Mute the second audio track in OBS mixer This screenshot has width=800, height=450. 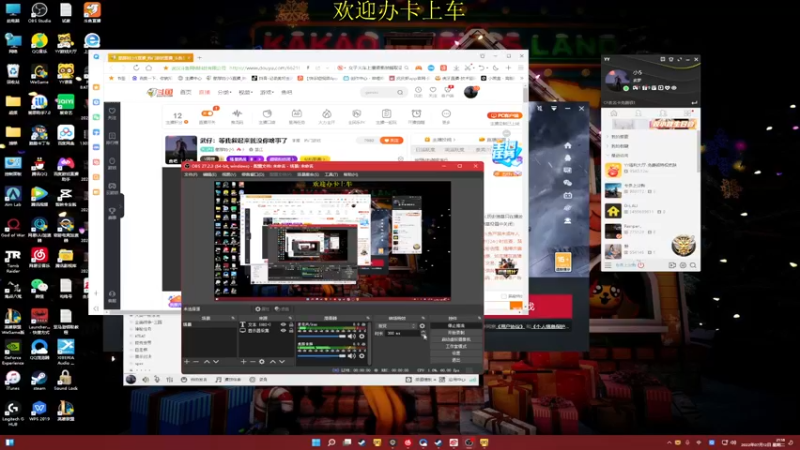click(x=351, y=356)
